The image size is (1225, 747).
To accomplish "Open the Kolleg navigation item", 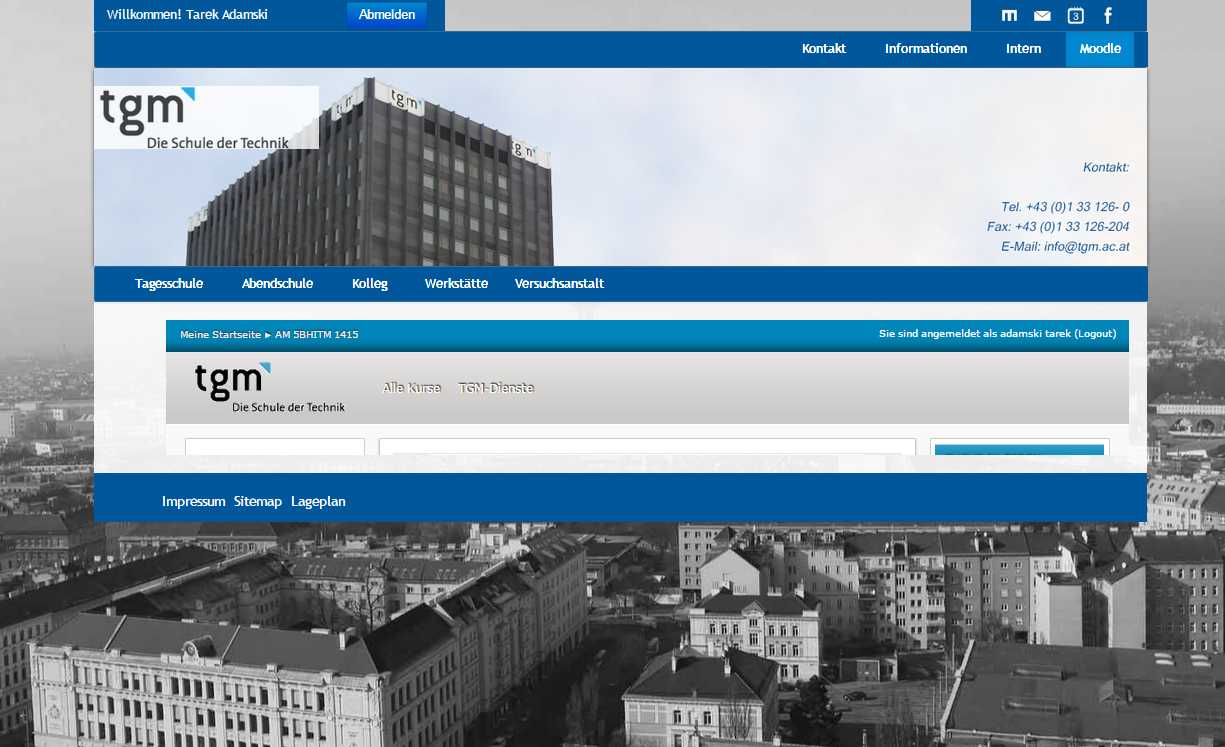I will (x=370, y=284).
